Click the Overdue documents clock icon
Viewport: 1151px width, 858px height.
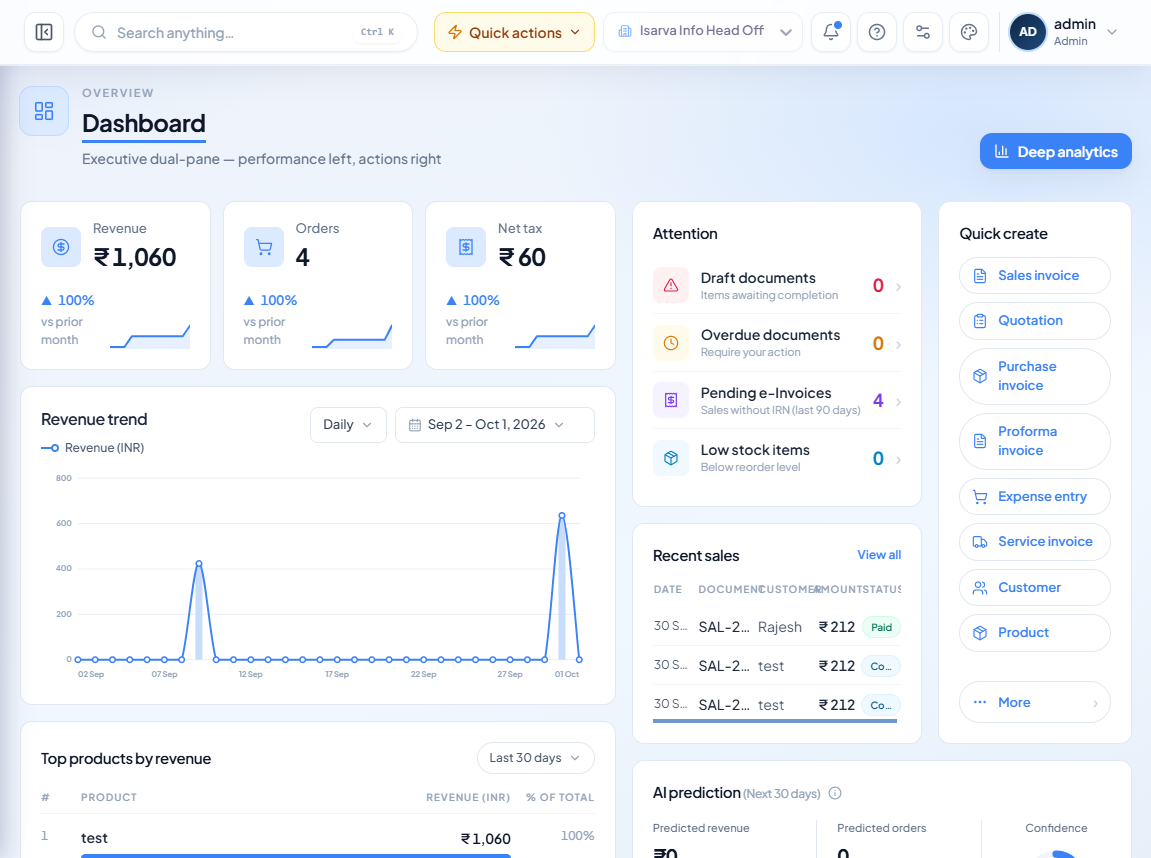coord(671,343)
